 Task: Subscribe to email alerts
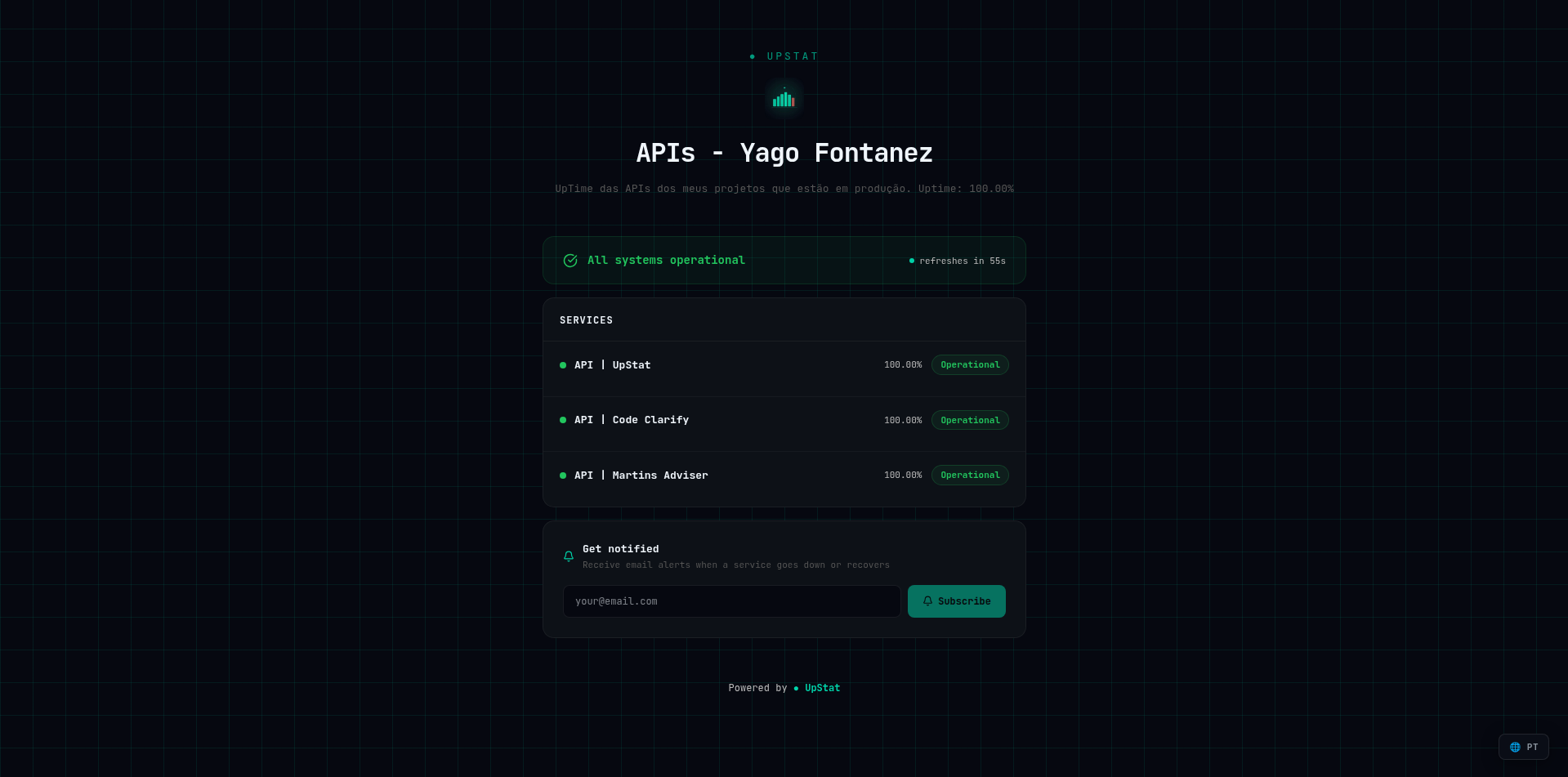[x=956, y=601]
